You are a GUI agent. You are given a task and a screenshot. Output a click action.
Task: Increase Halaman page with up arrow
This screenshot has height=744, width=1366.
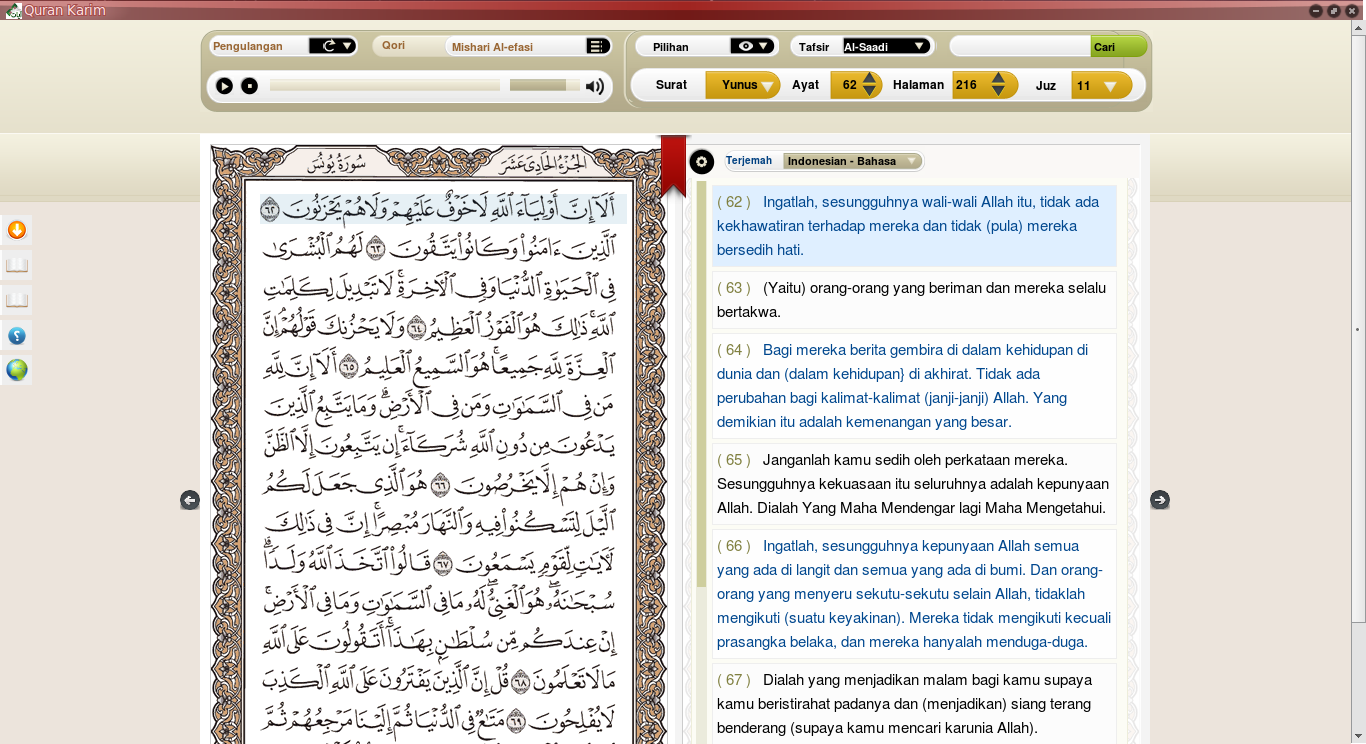click(998, 78)
